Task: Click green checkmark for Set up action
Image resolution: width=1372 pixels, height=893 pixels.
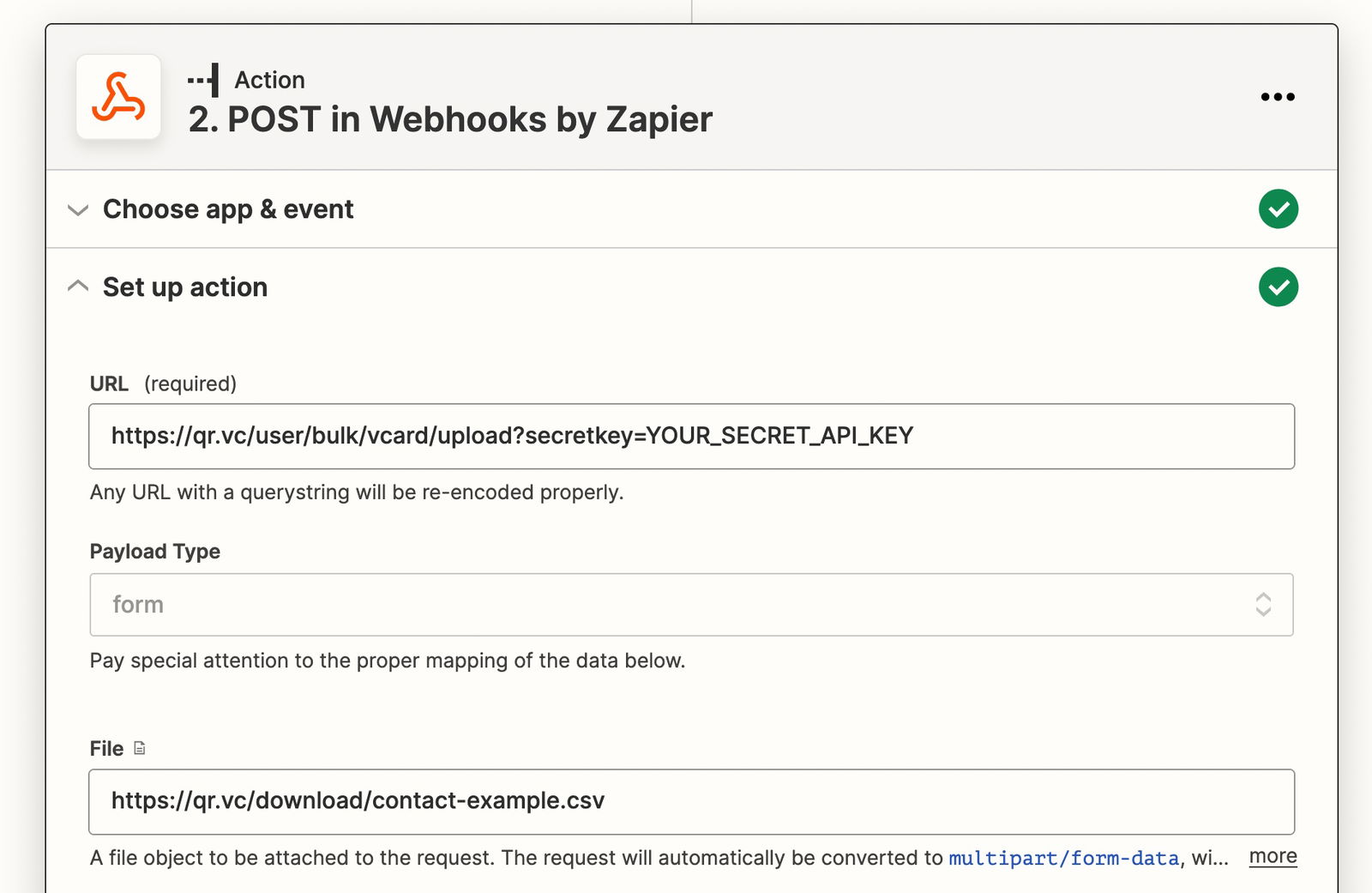Action: coord(1279,287)
